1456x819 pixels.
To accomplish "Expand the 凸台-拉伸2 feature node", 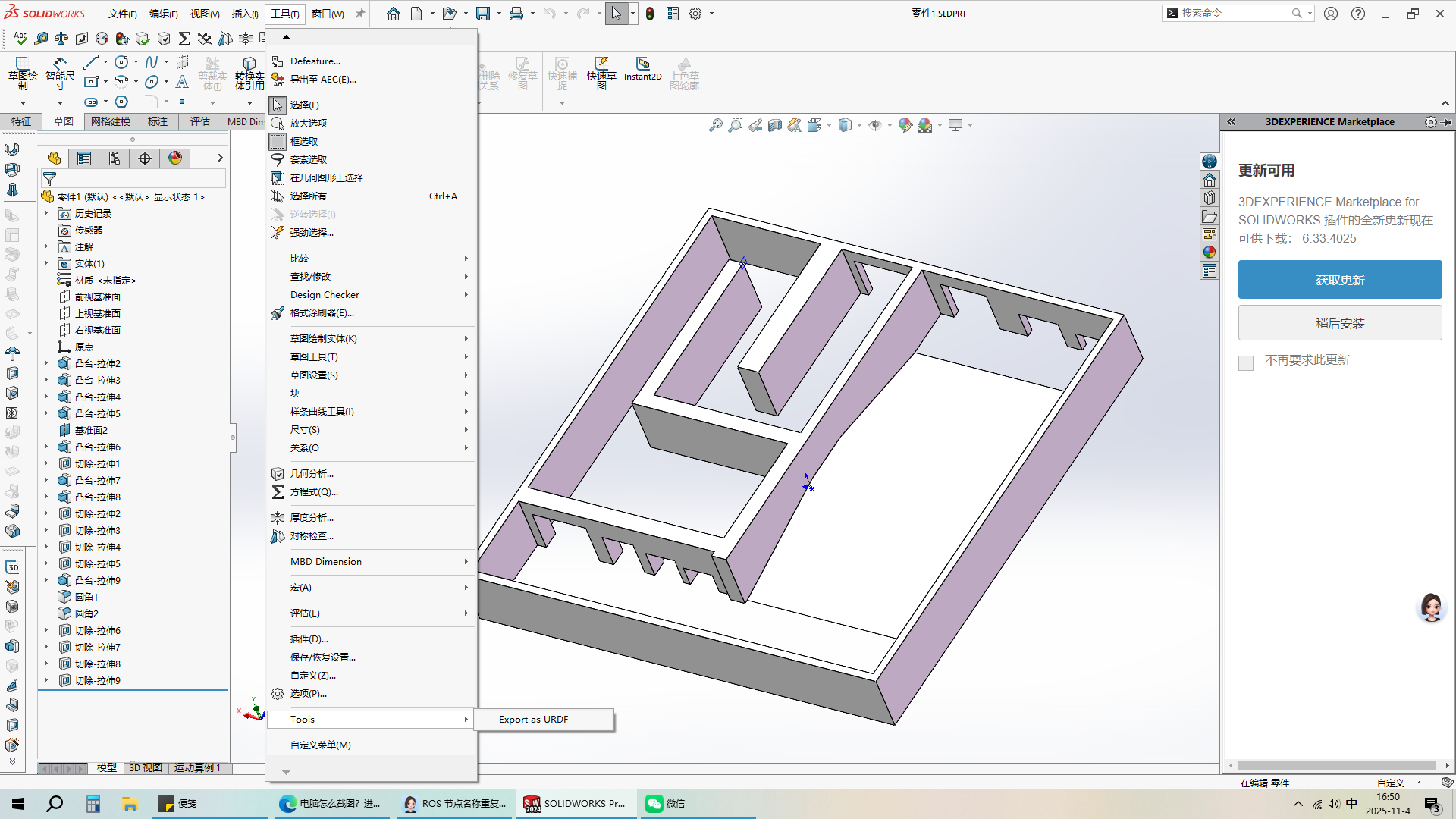I will pyautogui.click(x=46, y=363).
